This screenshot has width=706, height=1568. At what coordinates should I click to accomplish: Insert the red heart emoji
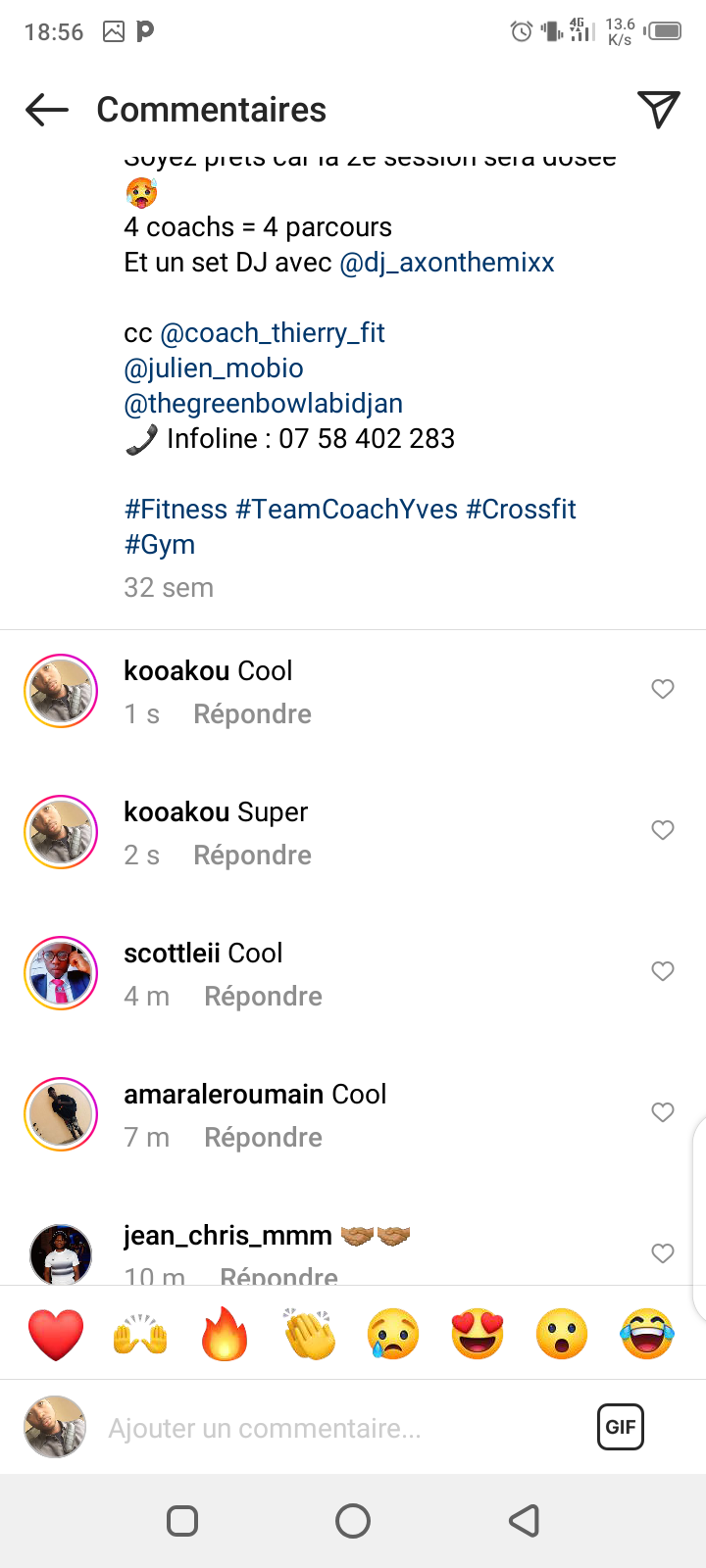click(56, 1334)
